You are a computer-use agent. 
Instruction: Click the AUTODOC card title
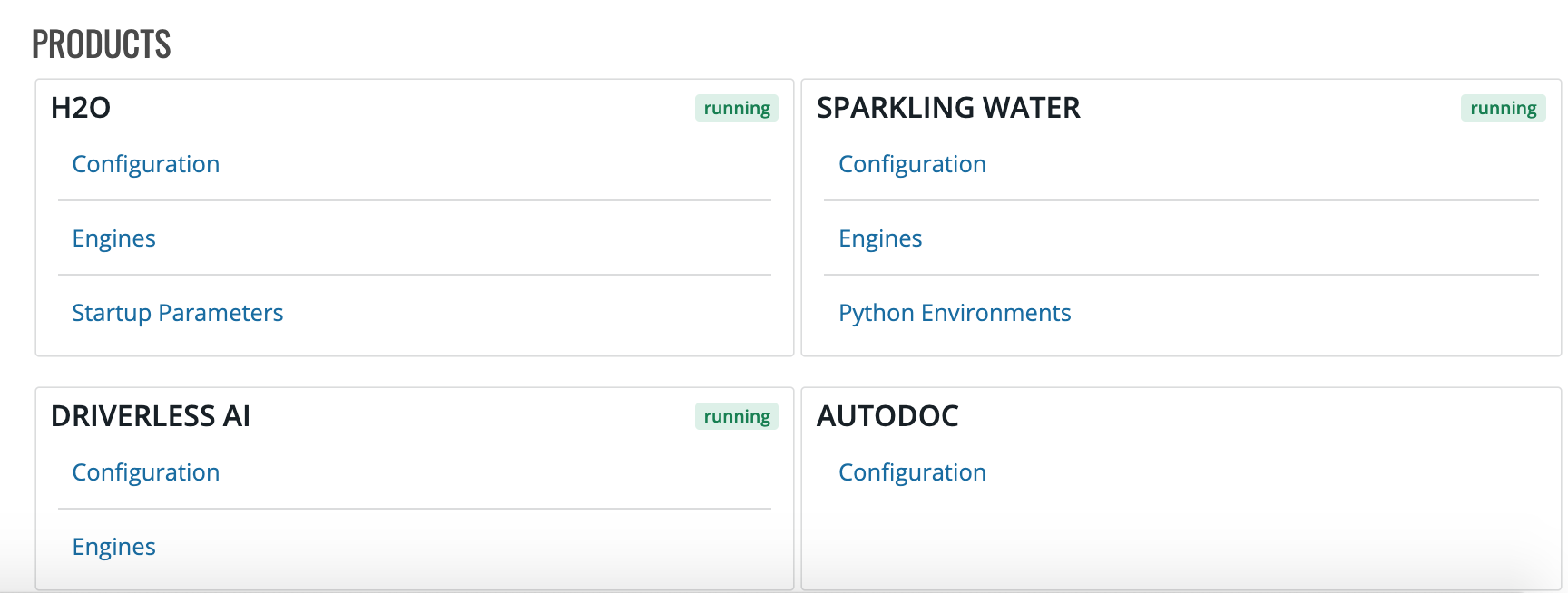887,416
